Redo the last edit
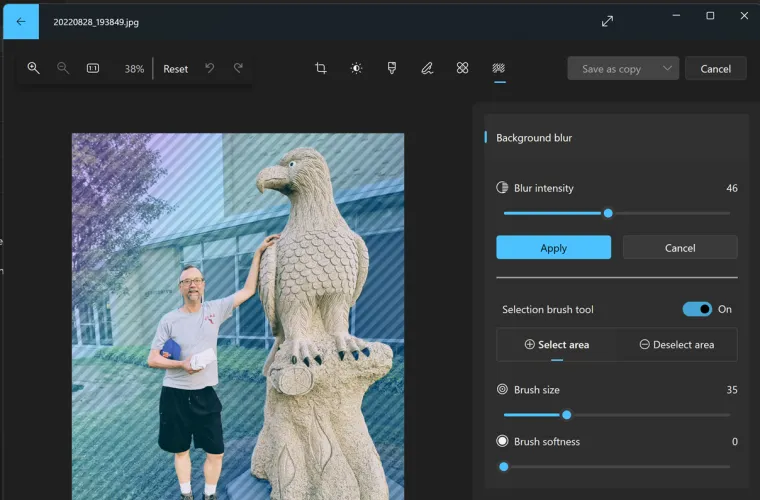Viewport: 760px width, 500px height. tap(238, 68)
